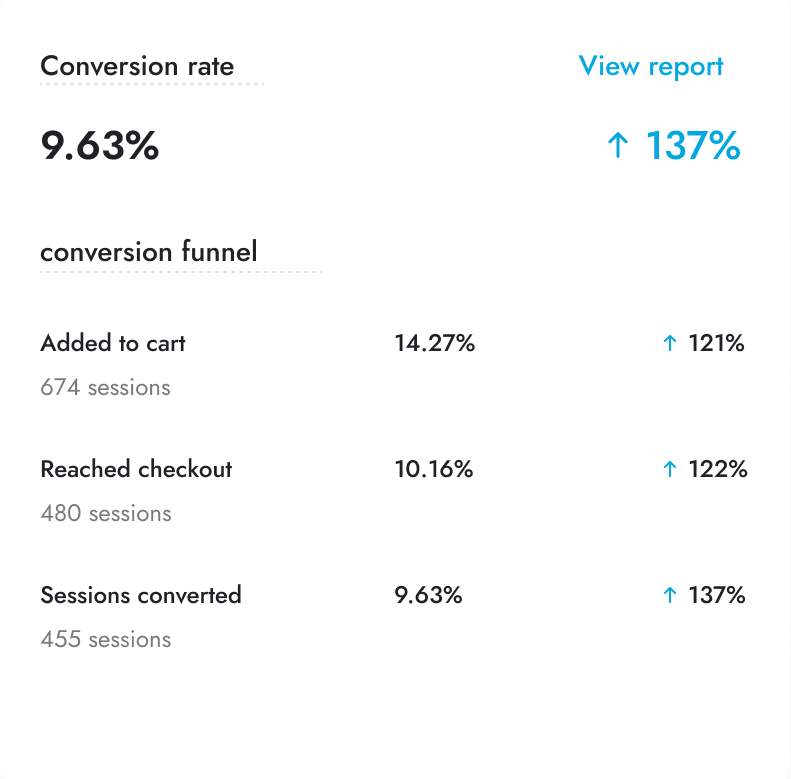
Task: Click the 122% change percentage
Action: point(718,470)
